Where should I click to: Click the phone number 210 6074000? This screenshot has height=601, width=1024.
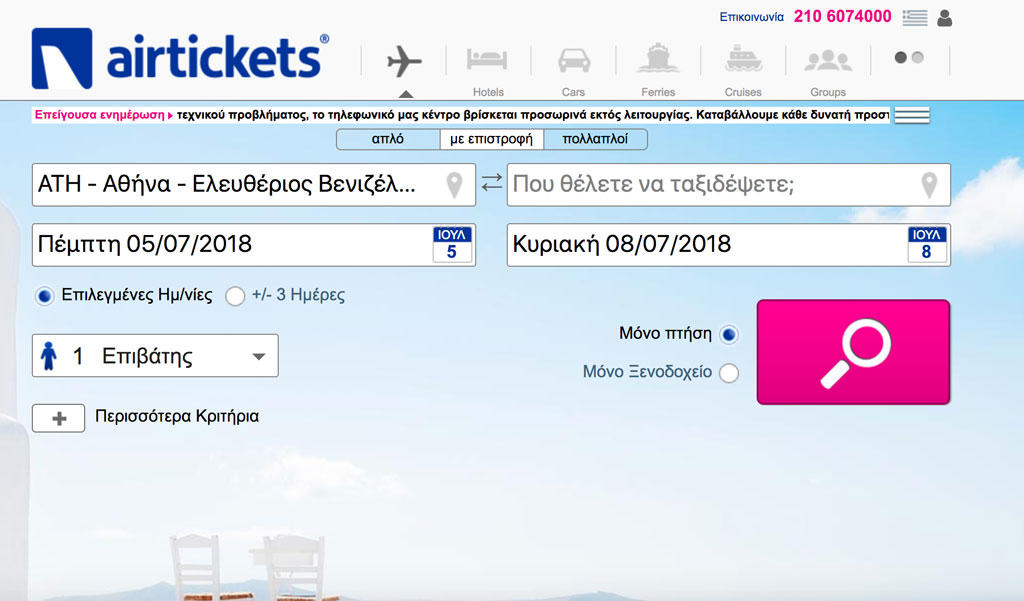[842, 16]
